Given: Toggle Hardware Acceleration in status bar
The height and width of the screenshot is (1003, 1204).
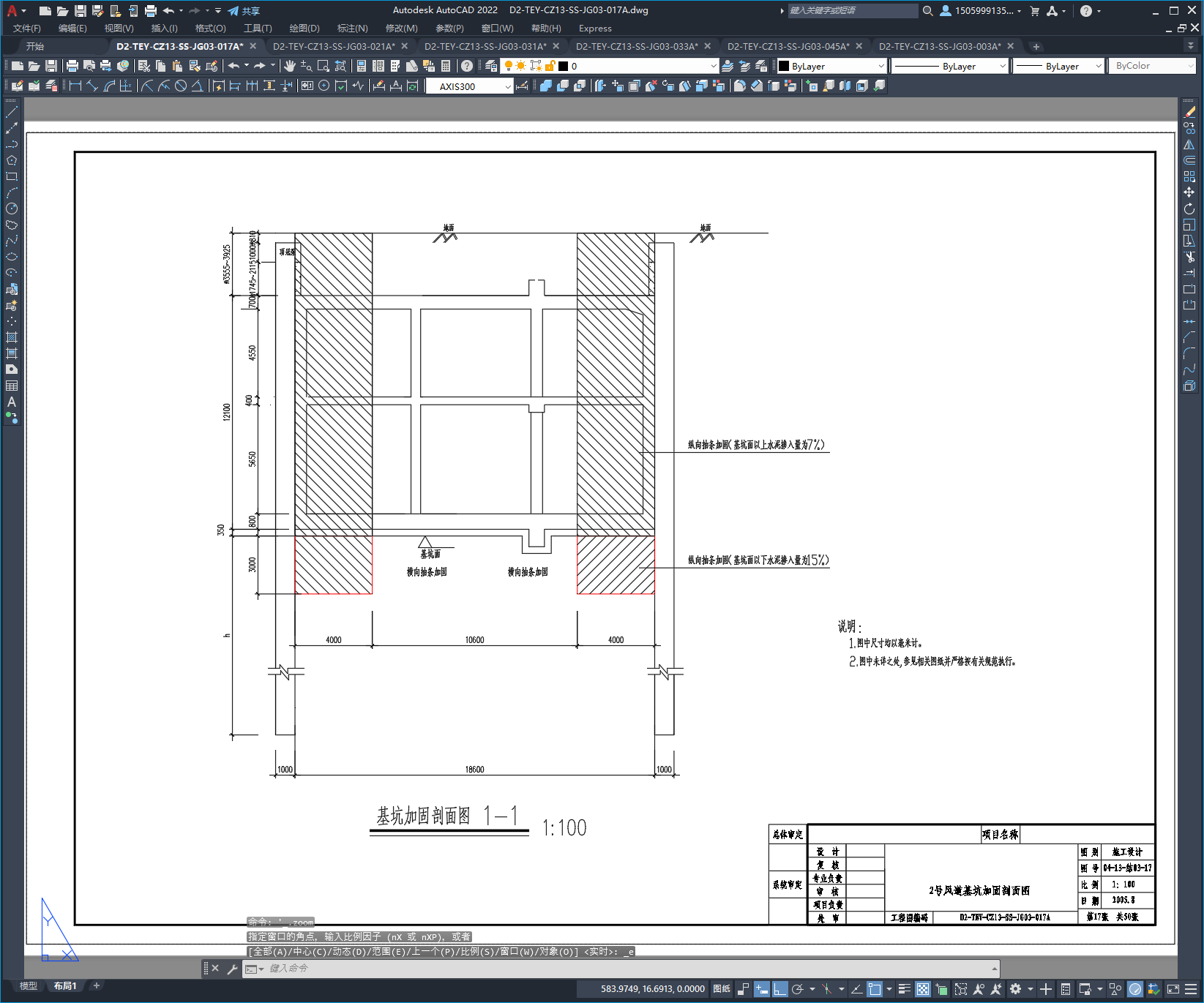Looking at the screenshot, I should pos(1135,989).
